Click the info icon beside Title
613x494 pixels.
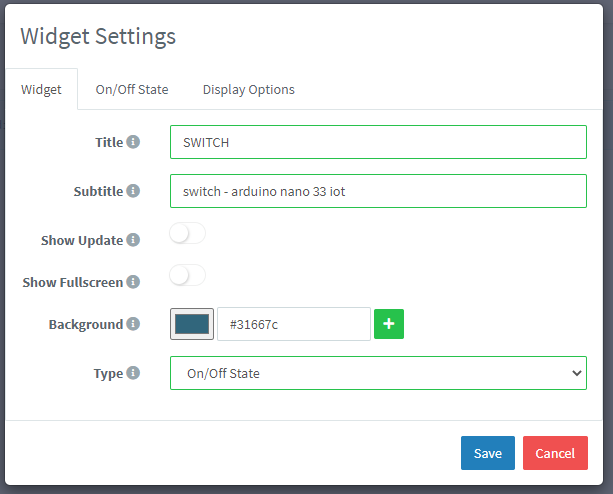tap(133, 142)
